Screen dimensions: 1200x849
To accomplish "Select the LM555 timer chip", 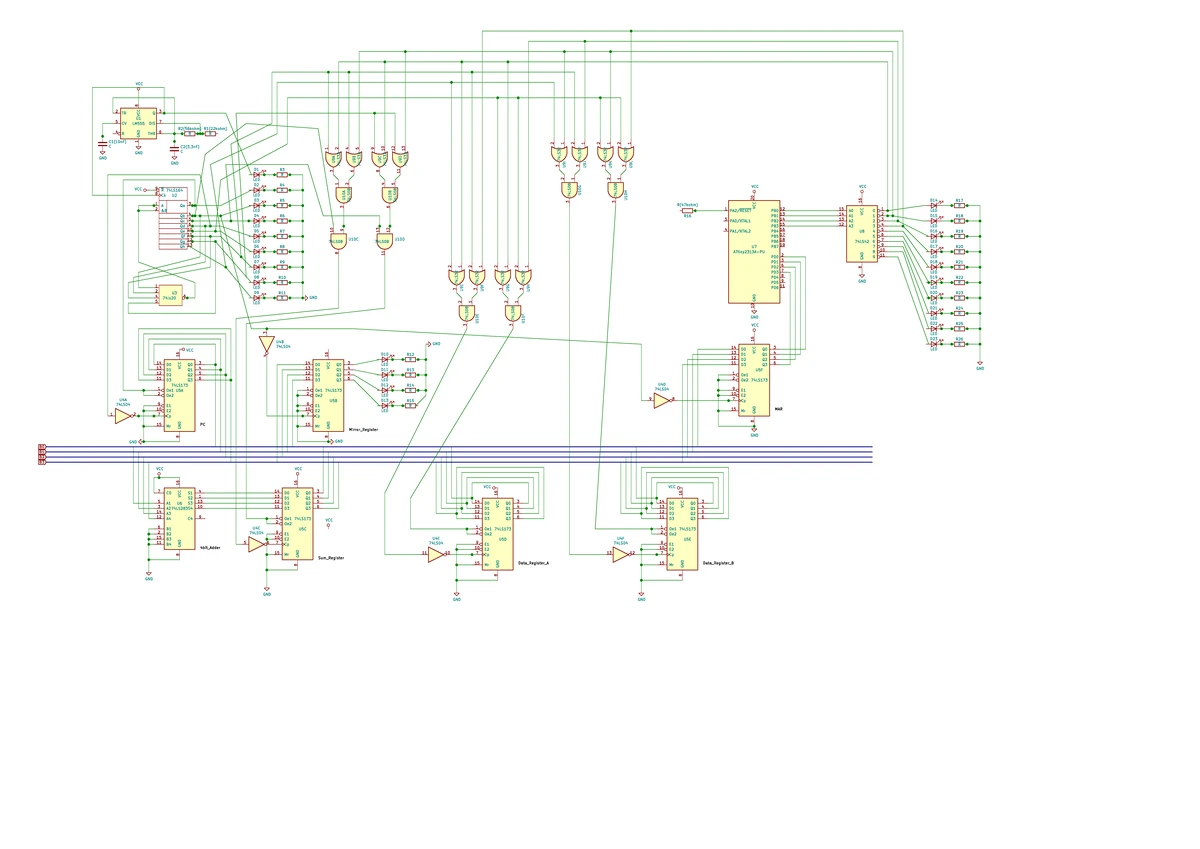I will point(138,122).
